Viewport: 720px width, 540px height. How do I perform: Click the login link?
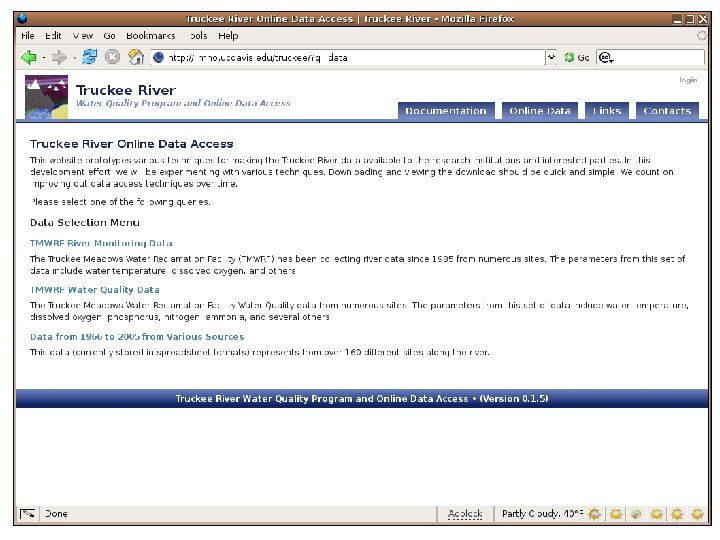[x=688, y=80]
